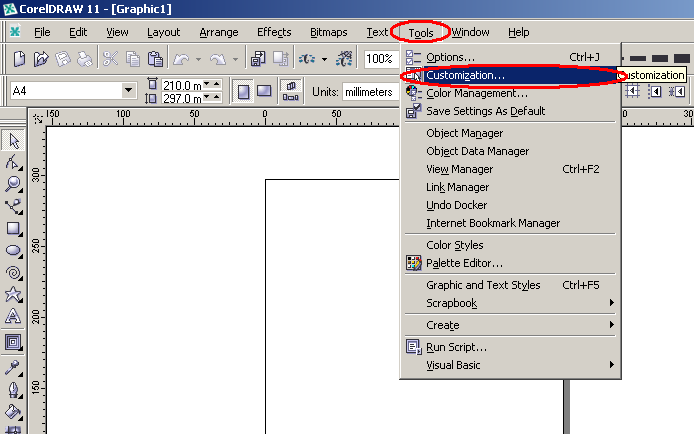Choose Color Management menu entry

[x=510, y=93]
